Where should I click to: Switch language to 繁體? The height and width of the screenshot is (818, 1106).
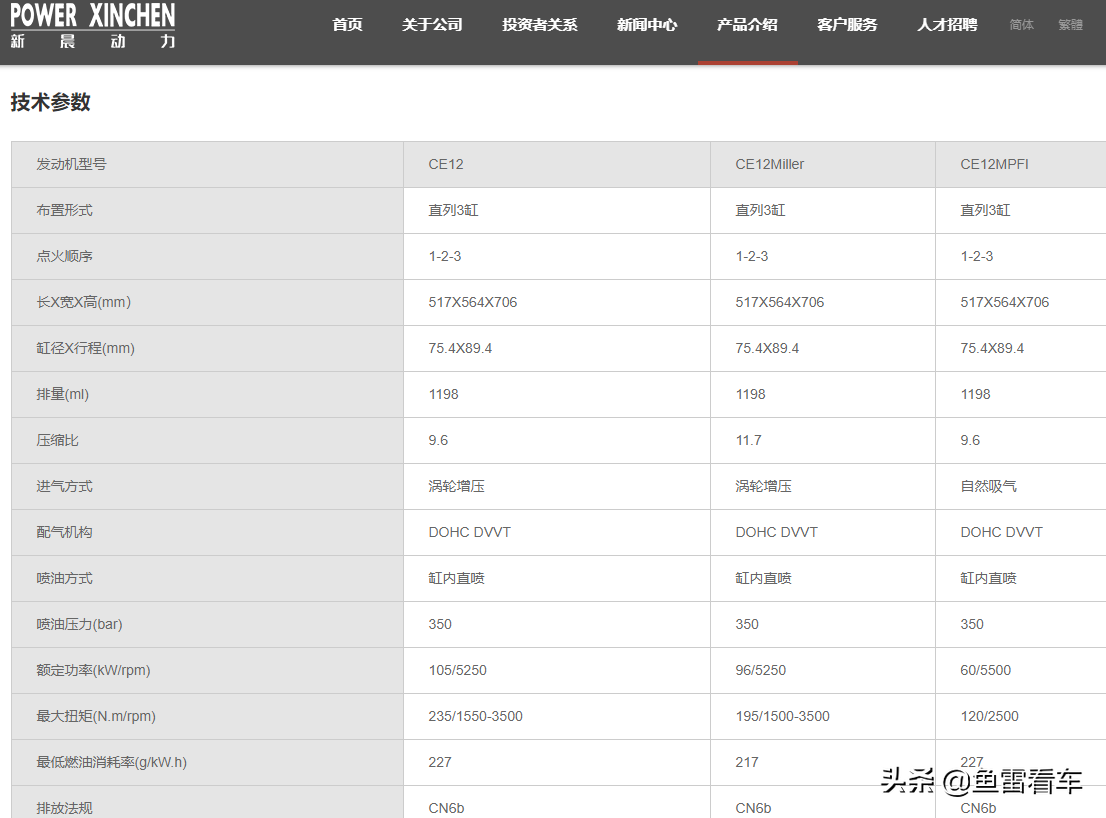[1070, 25]
